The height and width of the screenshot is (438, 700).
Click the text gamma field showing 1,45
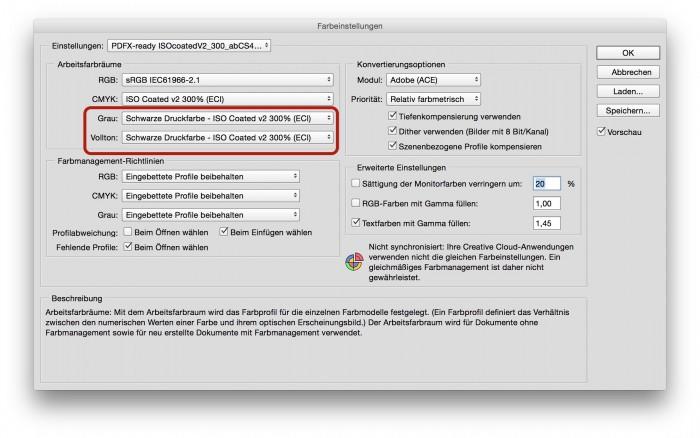point(546,223)
